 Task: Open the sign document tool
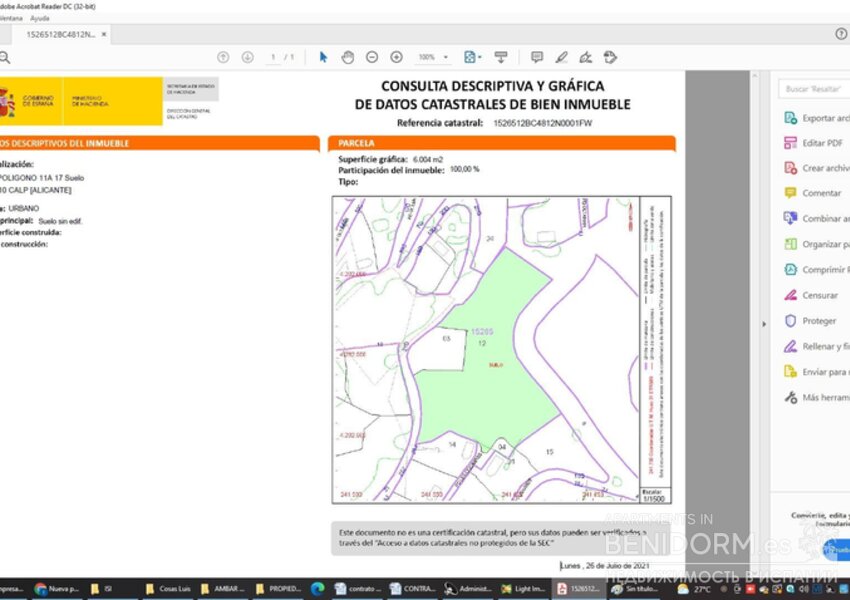(585, 57)
